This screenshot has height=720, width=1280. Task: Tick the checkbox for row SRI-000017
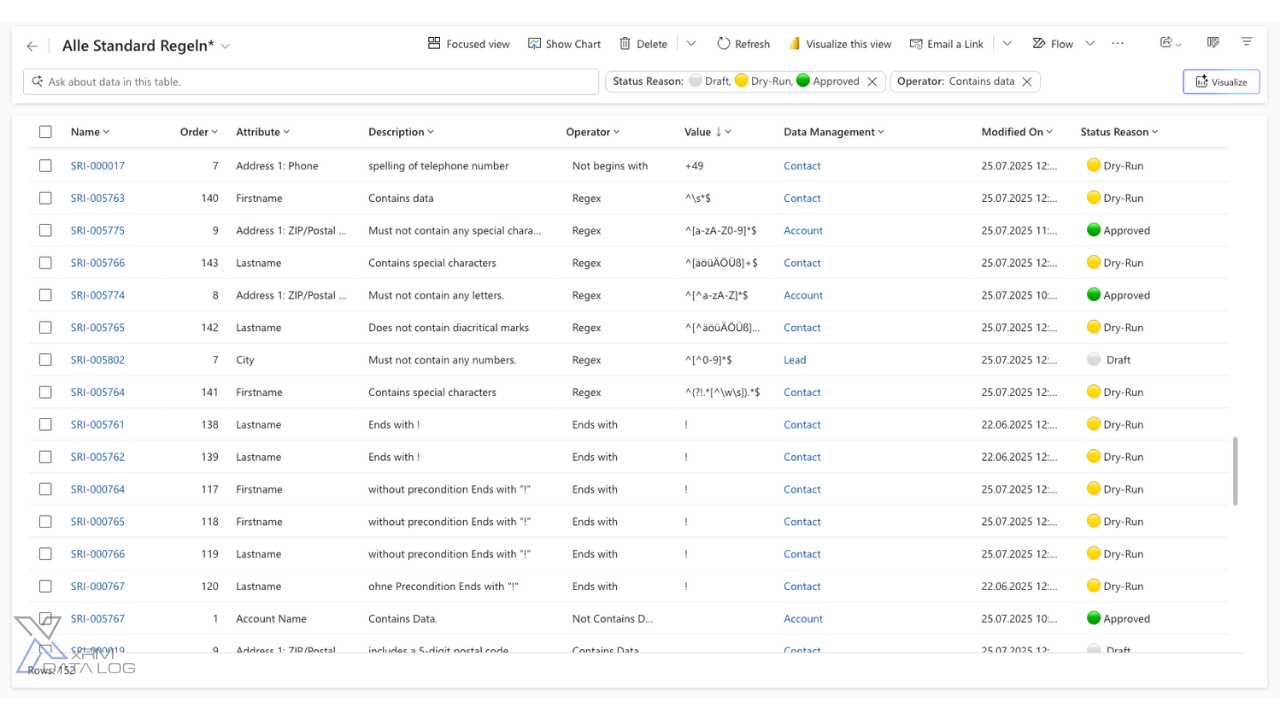tap(45, 166)
